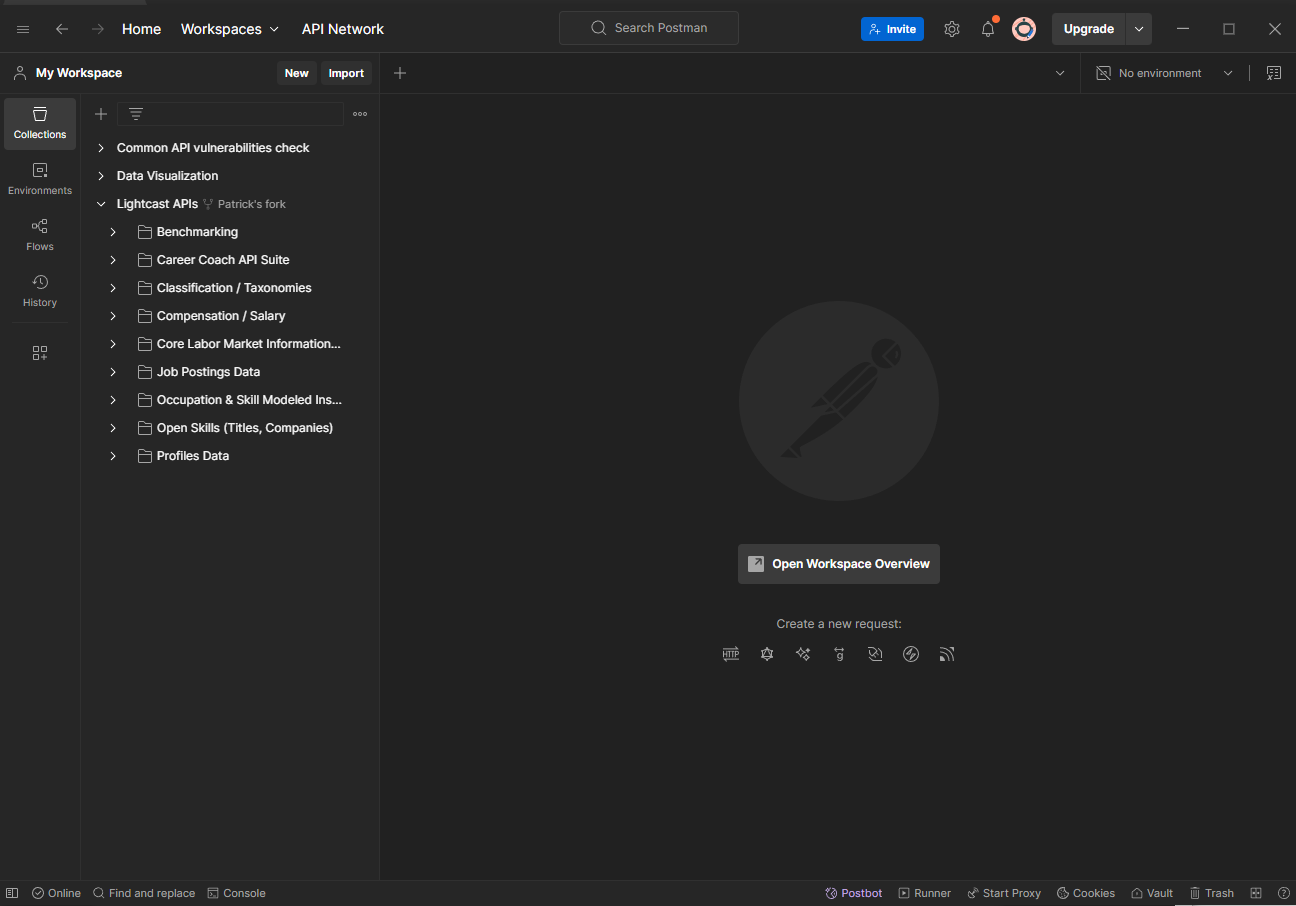The image size is (1296, 906).
Task: Click Open Workspace Overview button
Action: click(839, 564)
